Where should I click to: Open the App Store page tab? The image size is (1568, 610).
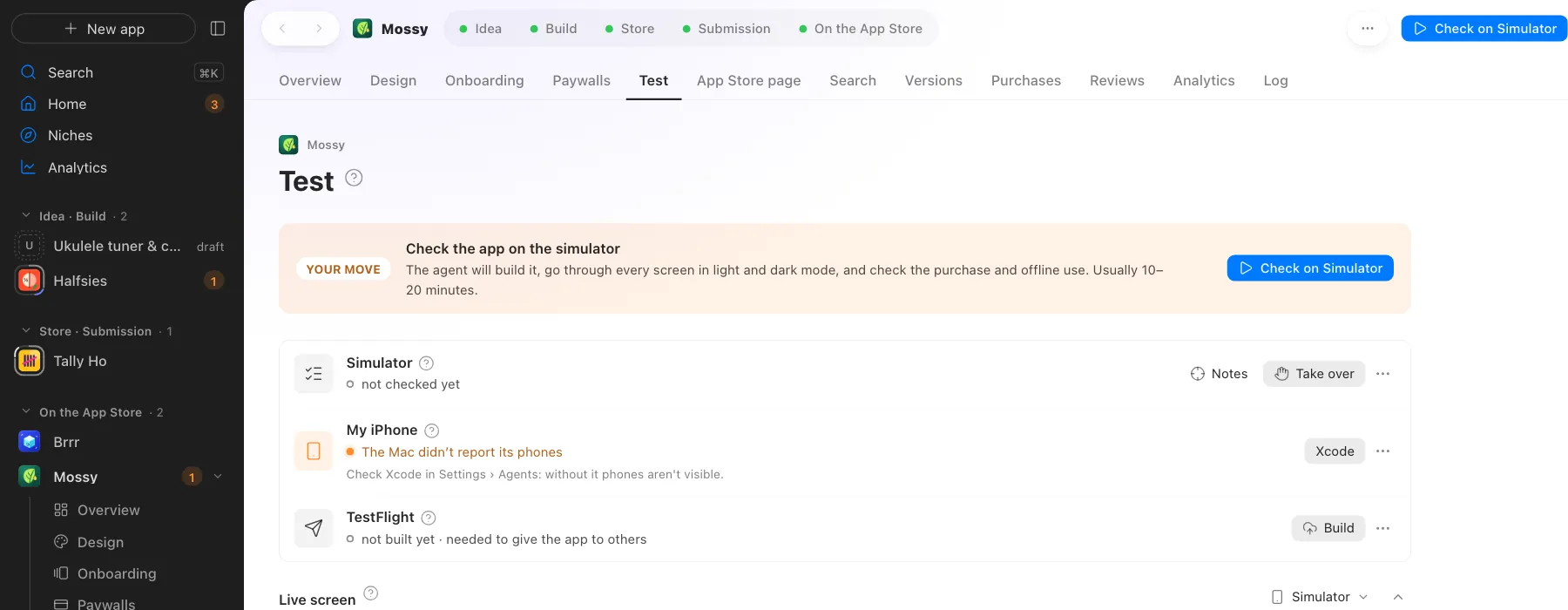point(748,80)
